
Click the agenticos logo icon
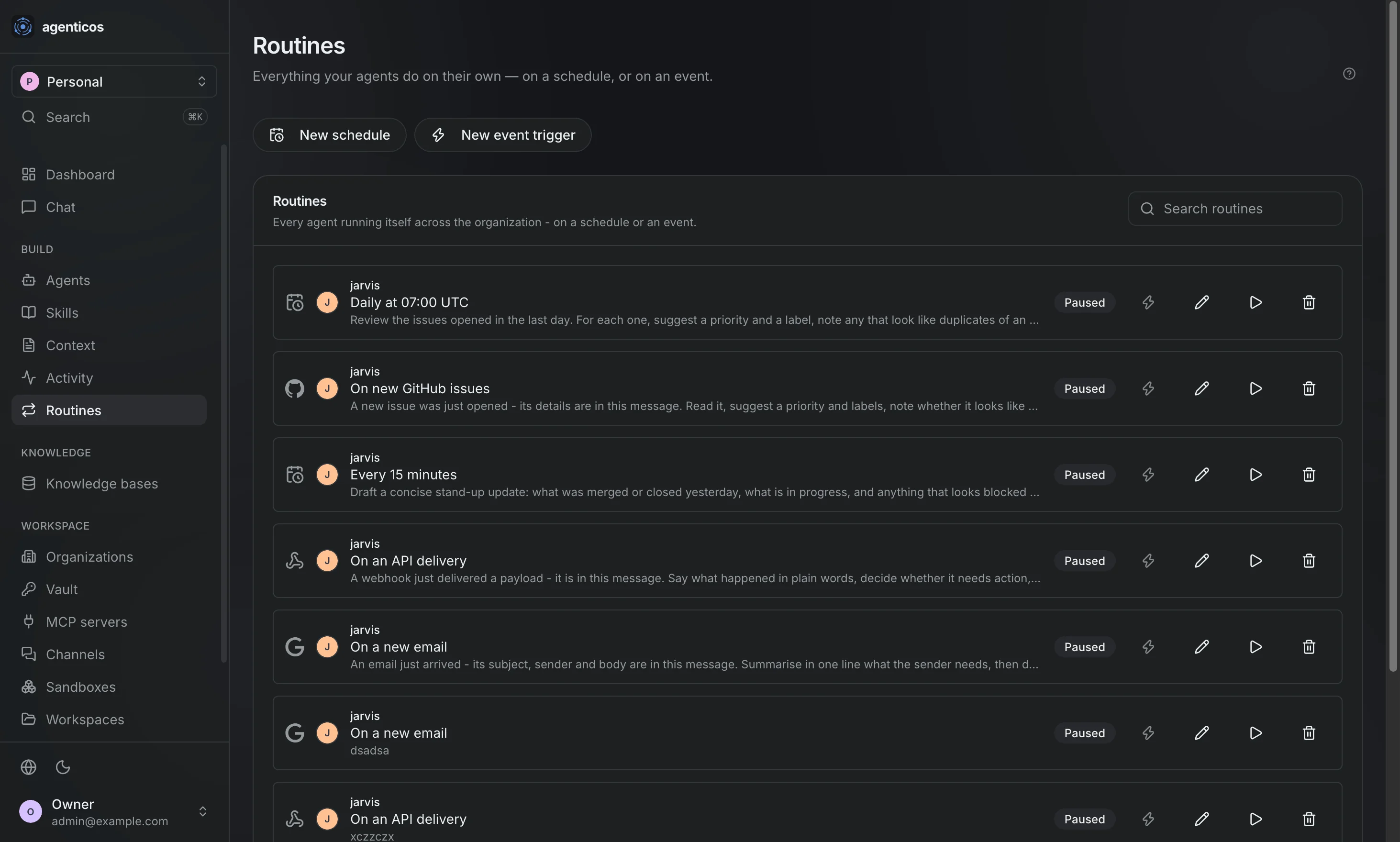[23, 27]
